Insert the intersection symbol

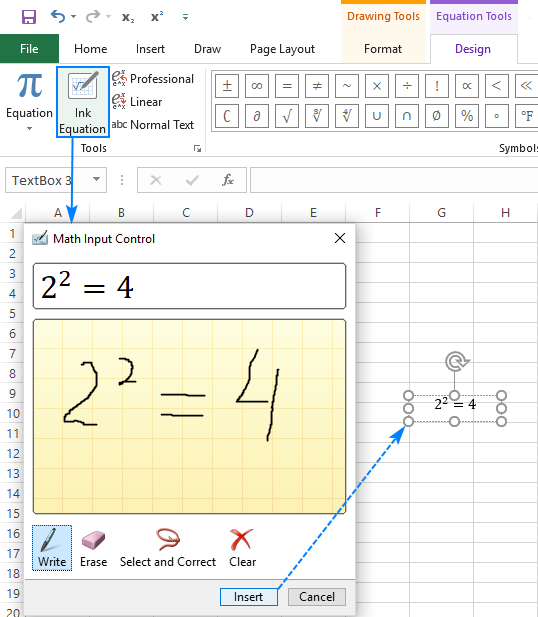point(407,116)
